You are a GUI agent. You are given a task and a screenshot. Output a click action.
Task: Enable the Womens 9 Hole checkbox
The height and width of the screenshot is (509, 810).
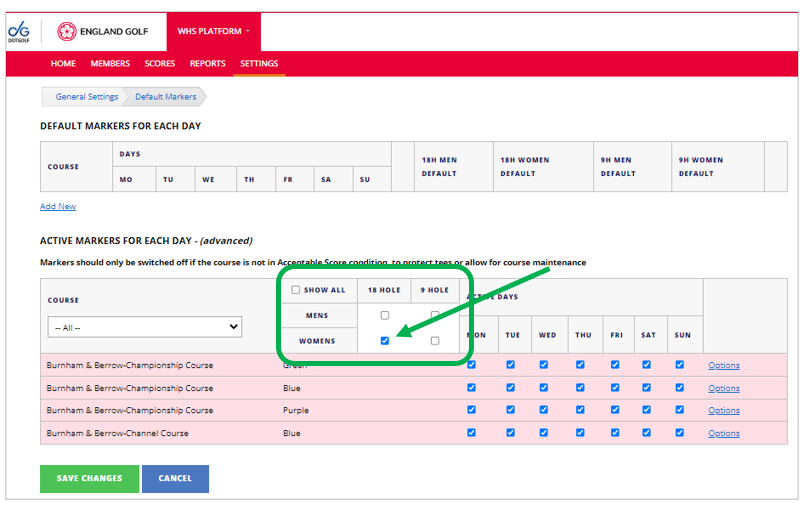(435, 341)
